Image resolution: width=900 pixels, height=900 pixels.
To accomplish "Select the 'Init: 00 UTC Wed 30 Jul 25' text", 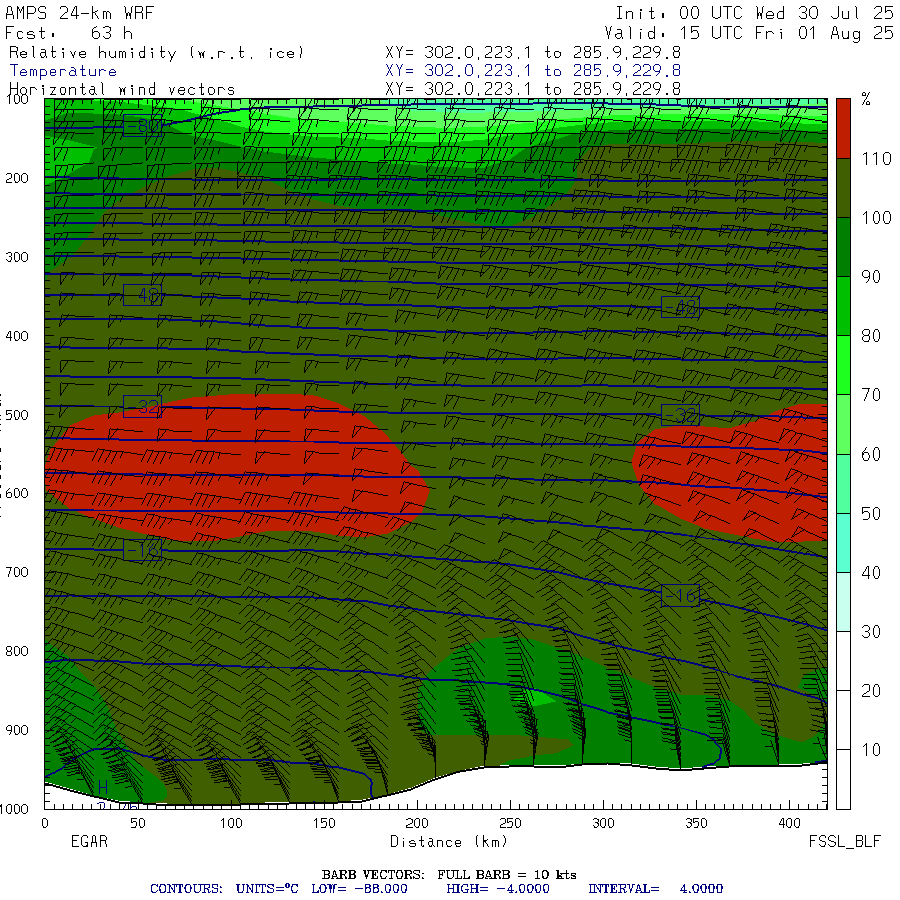I will tap(754, 13).
